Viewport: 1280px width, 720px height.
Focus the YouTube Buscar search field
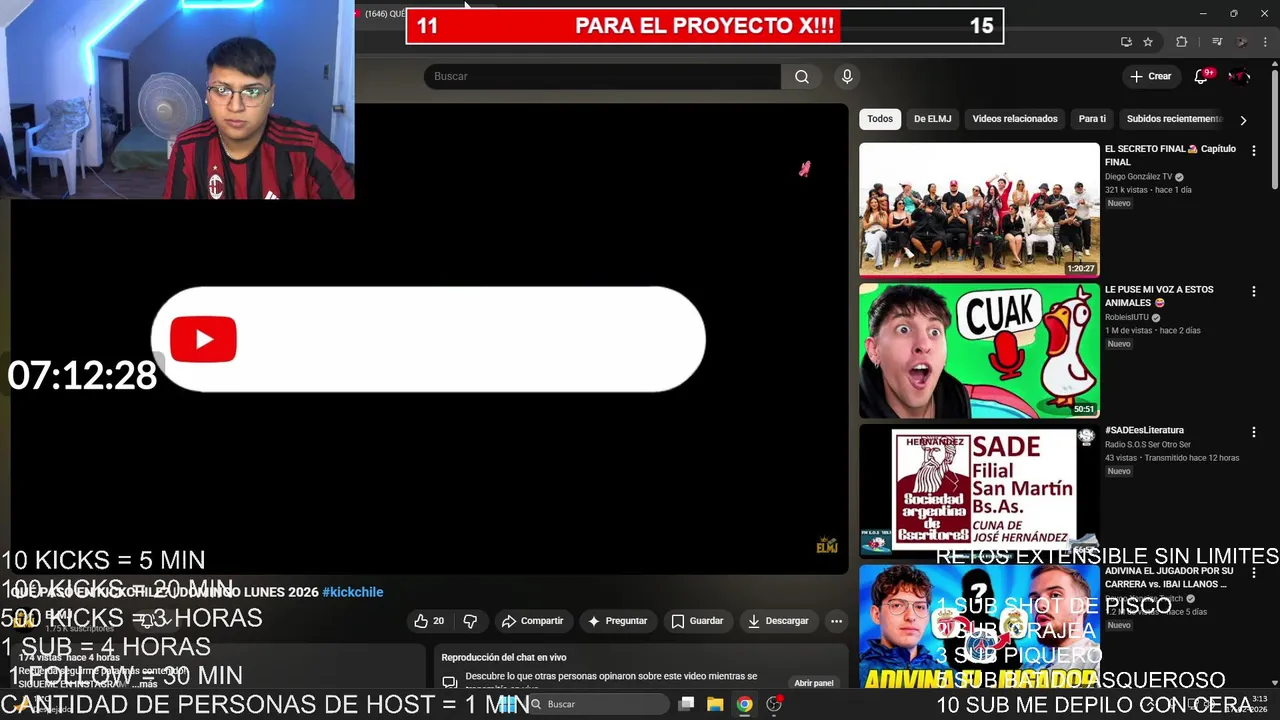click(x=602, y=77)
